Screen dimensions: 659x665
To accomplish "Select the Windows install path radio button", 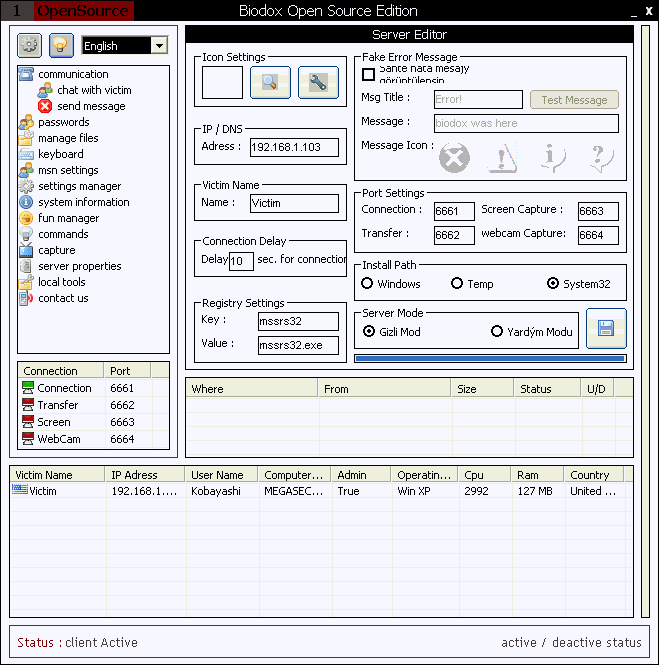I will click(x=368, y=284).
